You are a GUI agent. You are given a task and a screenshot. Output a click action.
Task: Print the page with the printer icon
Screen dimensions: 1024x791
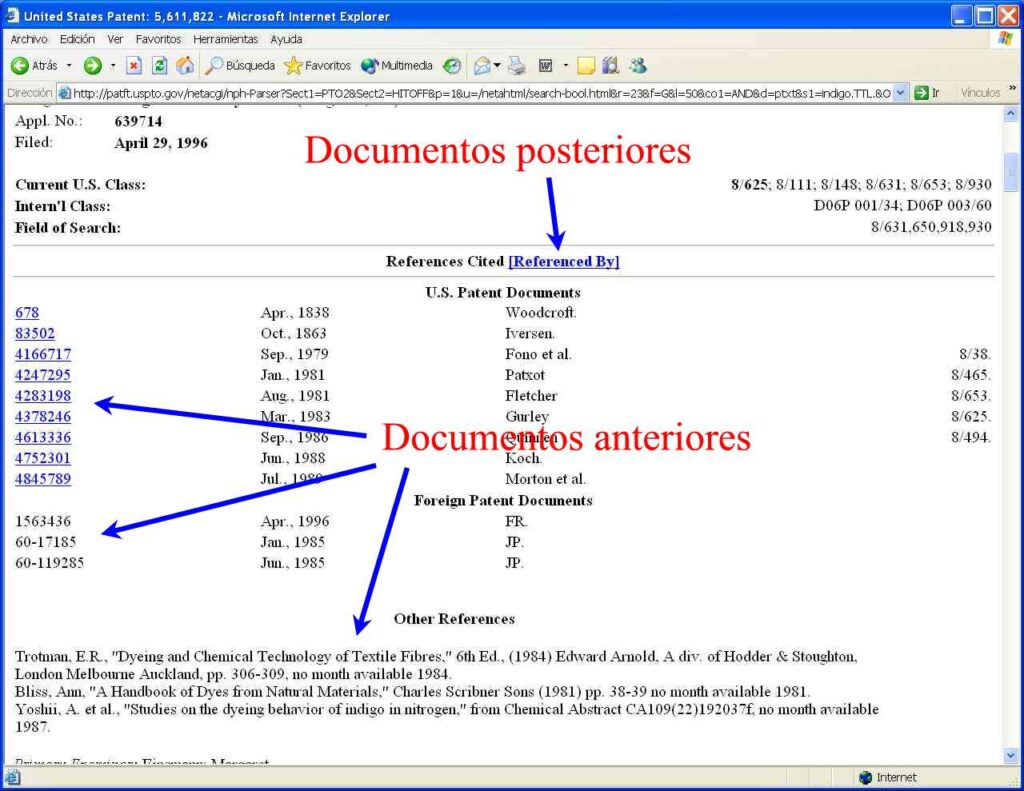[517, 65]
